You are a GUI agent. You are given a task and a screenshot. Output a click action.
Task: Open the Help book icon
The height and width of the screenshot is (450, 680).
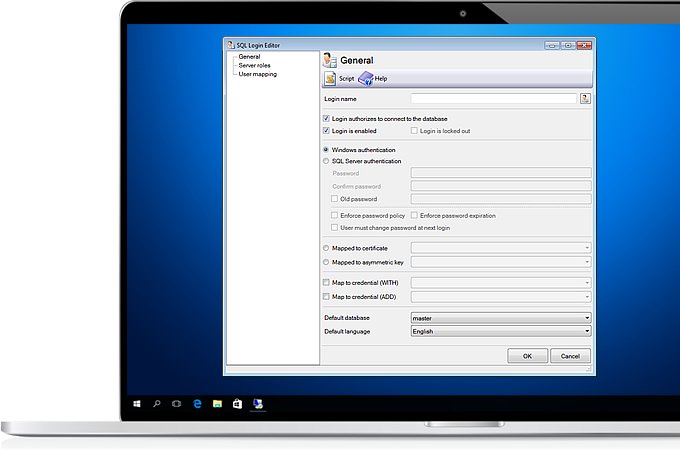[366, 78]
